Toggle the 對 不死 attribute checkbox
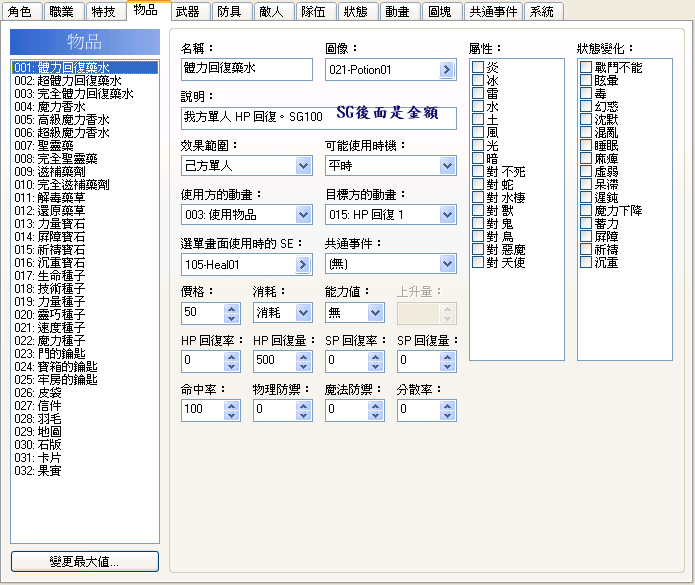The width and height of the screenshot is (695, 585). pos(478,171)
